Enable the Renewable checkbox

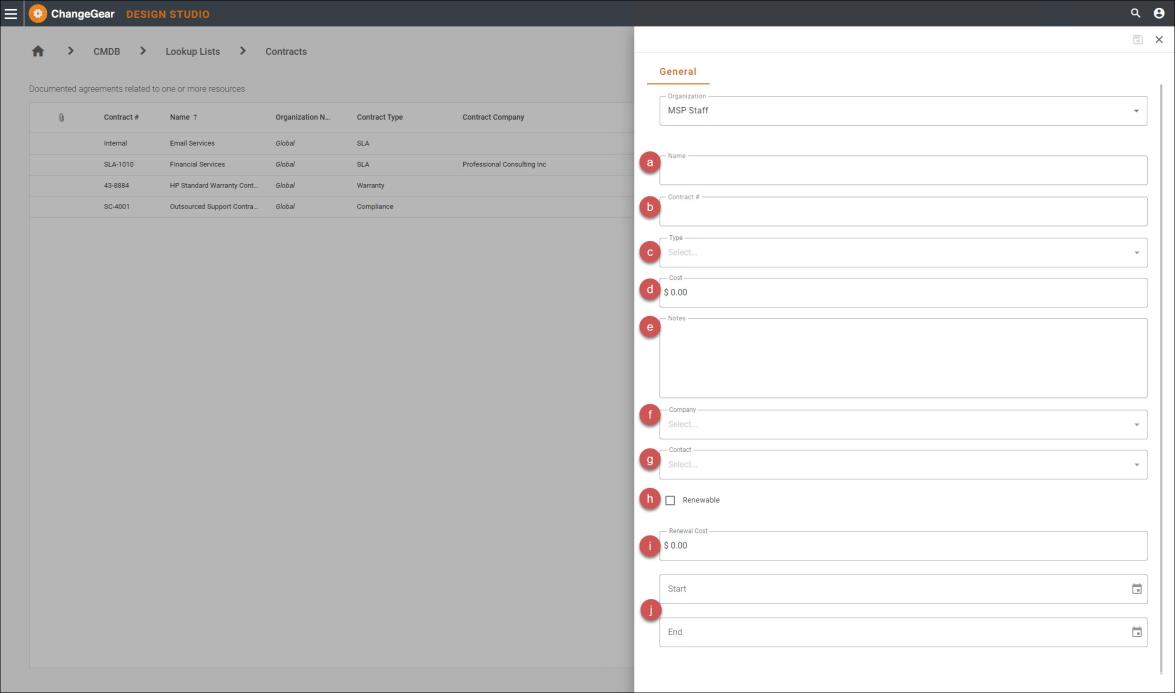(x=670, y=500)
